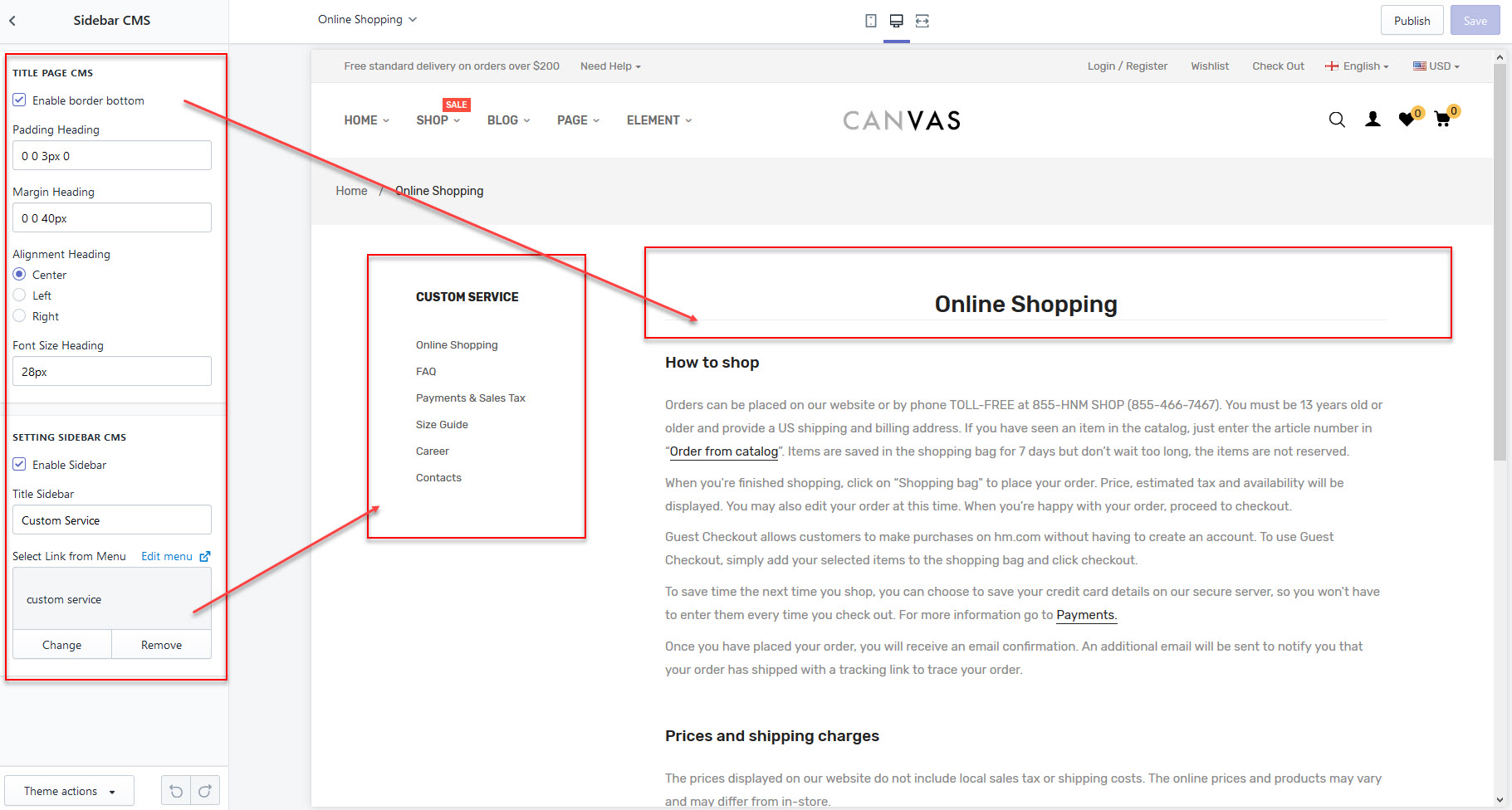Open the Login / Register link

(x=1128, y=66)
